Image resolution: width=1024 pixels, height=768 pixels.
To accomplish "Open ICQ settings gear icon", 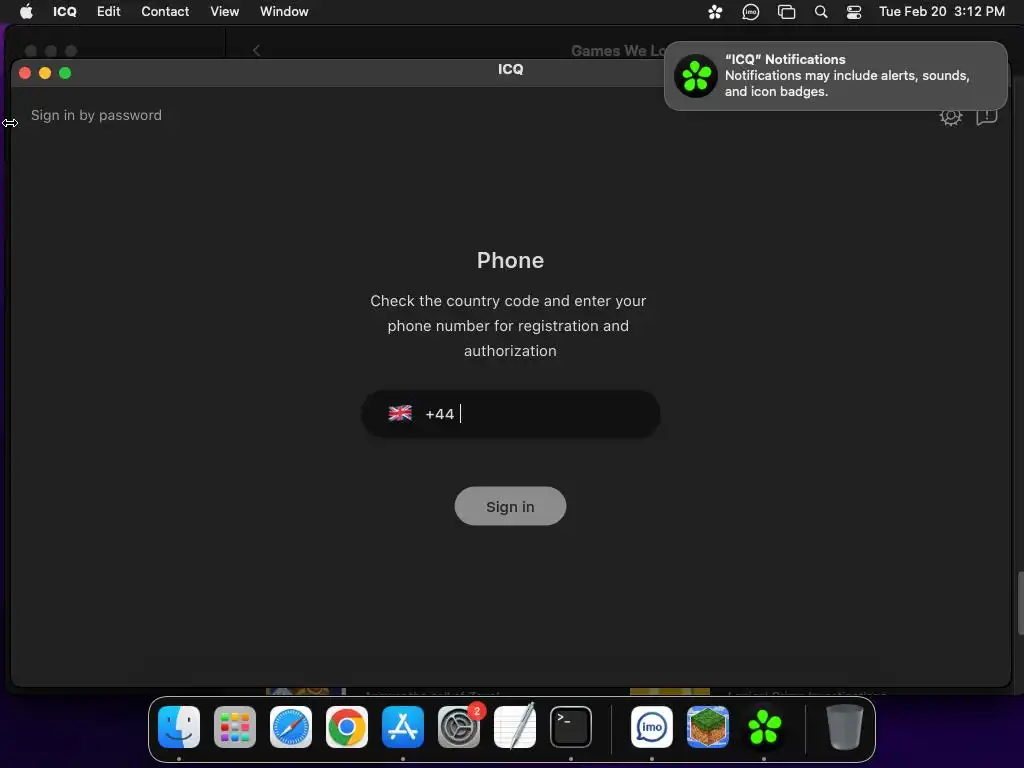I will pos(951,117).
